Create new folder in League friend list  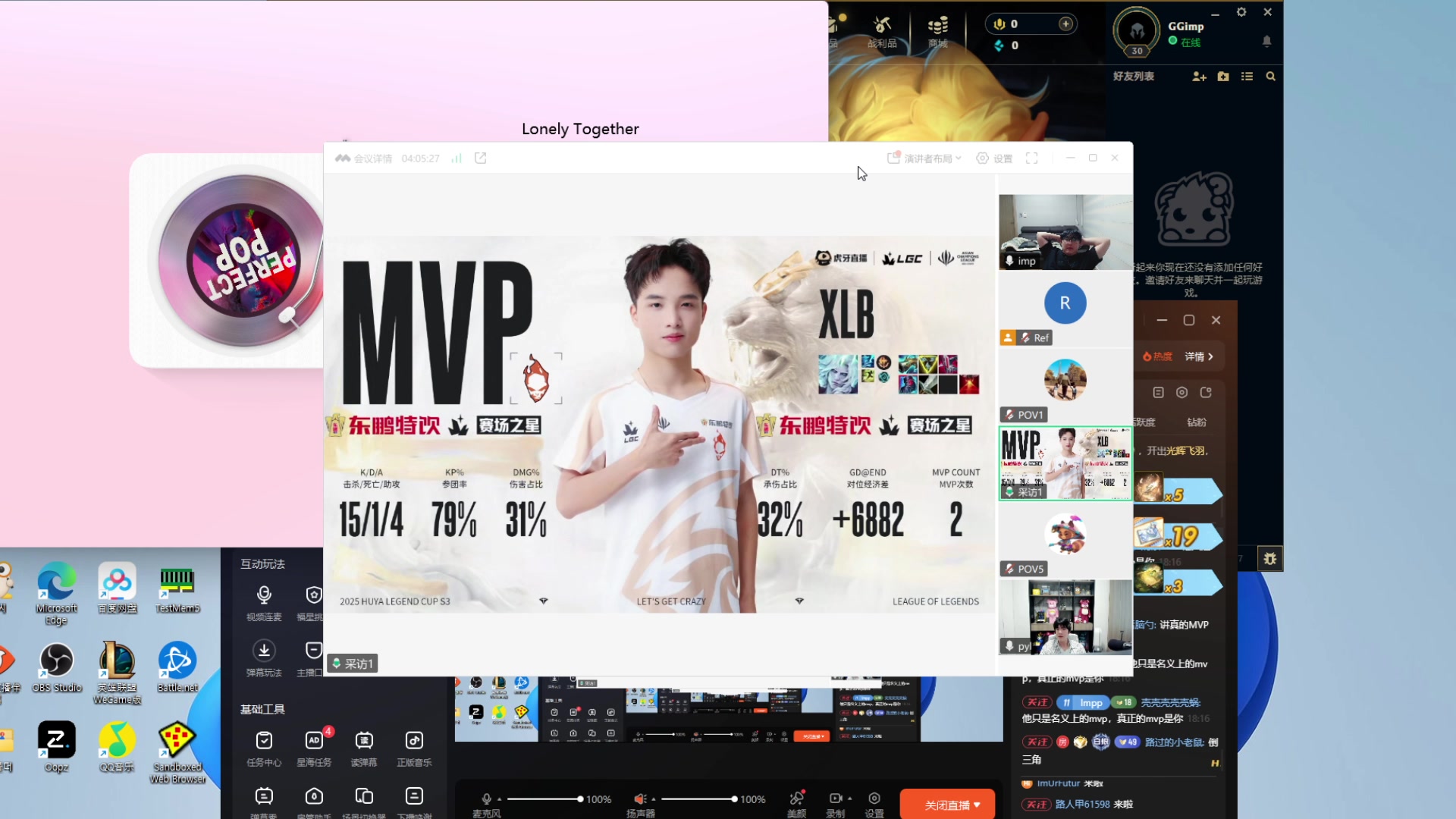pyautogui.click(x=1223, y=77)
